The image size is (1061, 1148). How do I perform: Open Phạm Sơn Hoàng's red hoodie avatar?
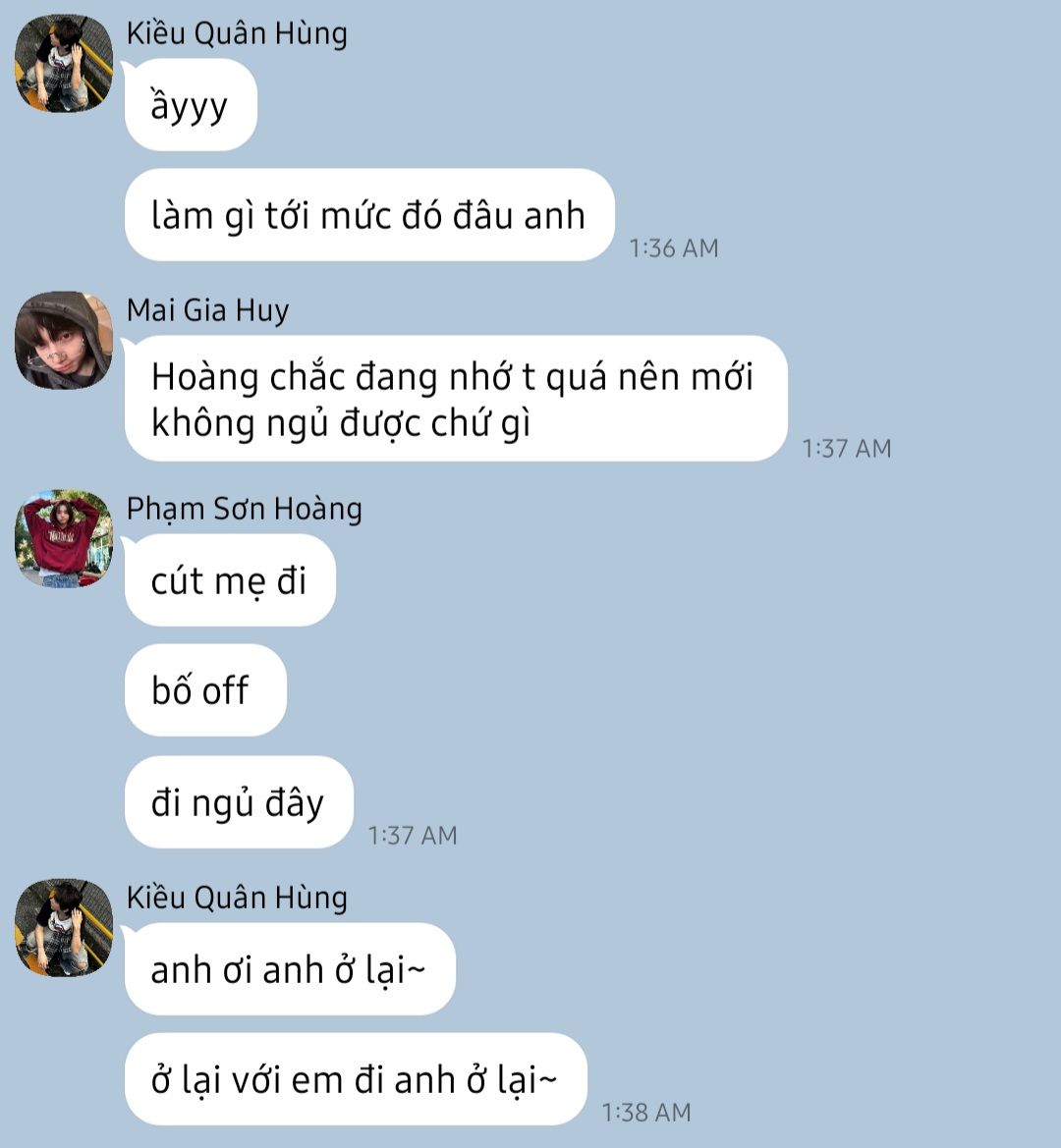tap(64, 538)
